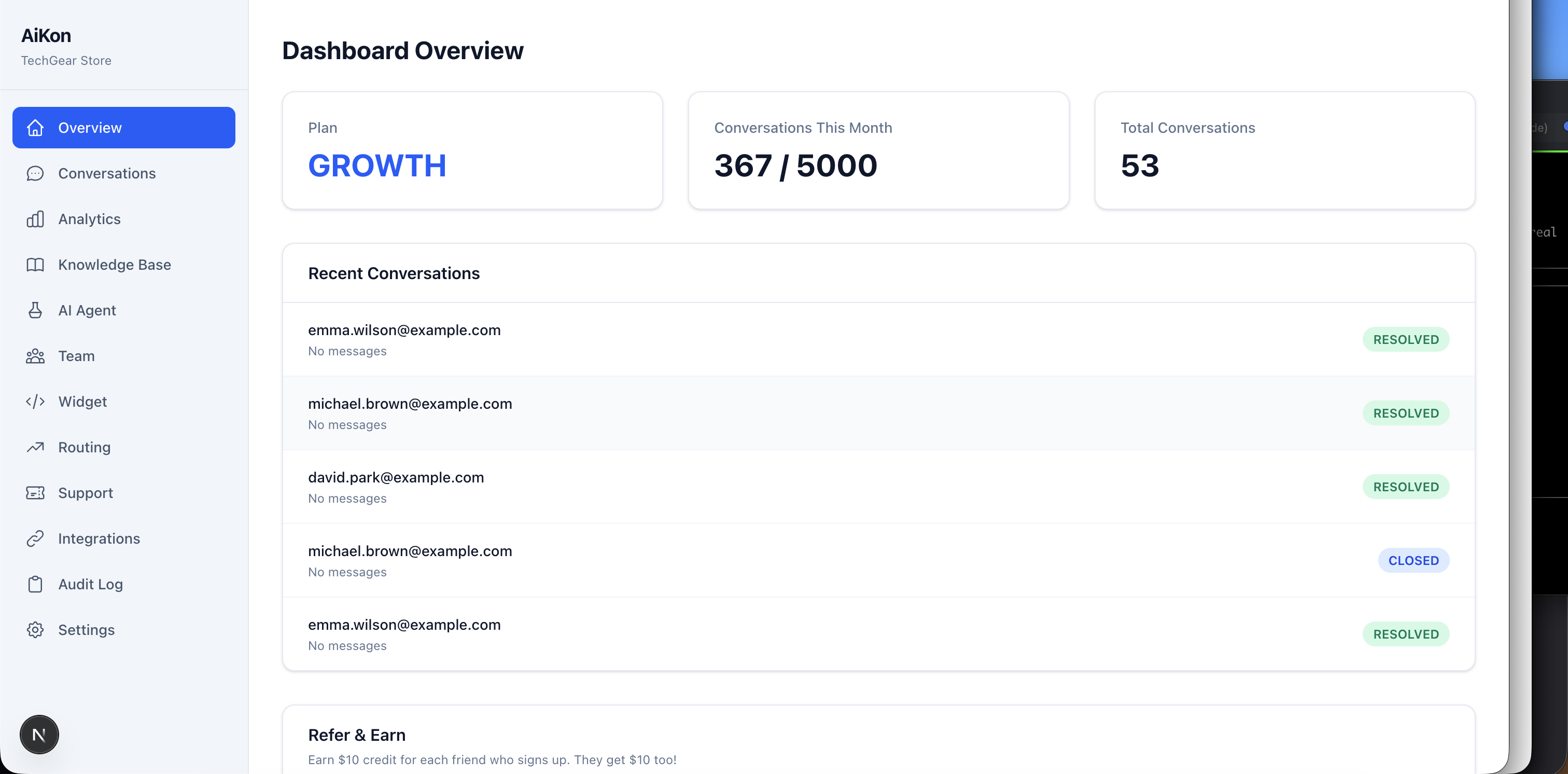1568x774 pixels.
Task: Select the Routing trending-arrow icon
Action: (35, 447)
